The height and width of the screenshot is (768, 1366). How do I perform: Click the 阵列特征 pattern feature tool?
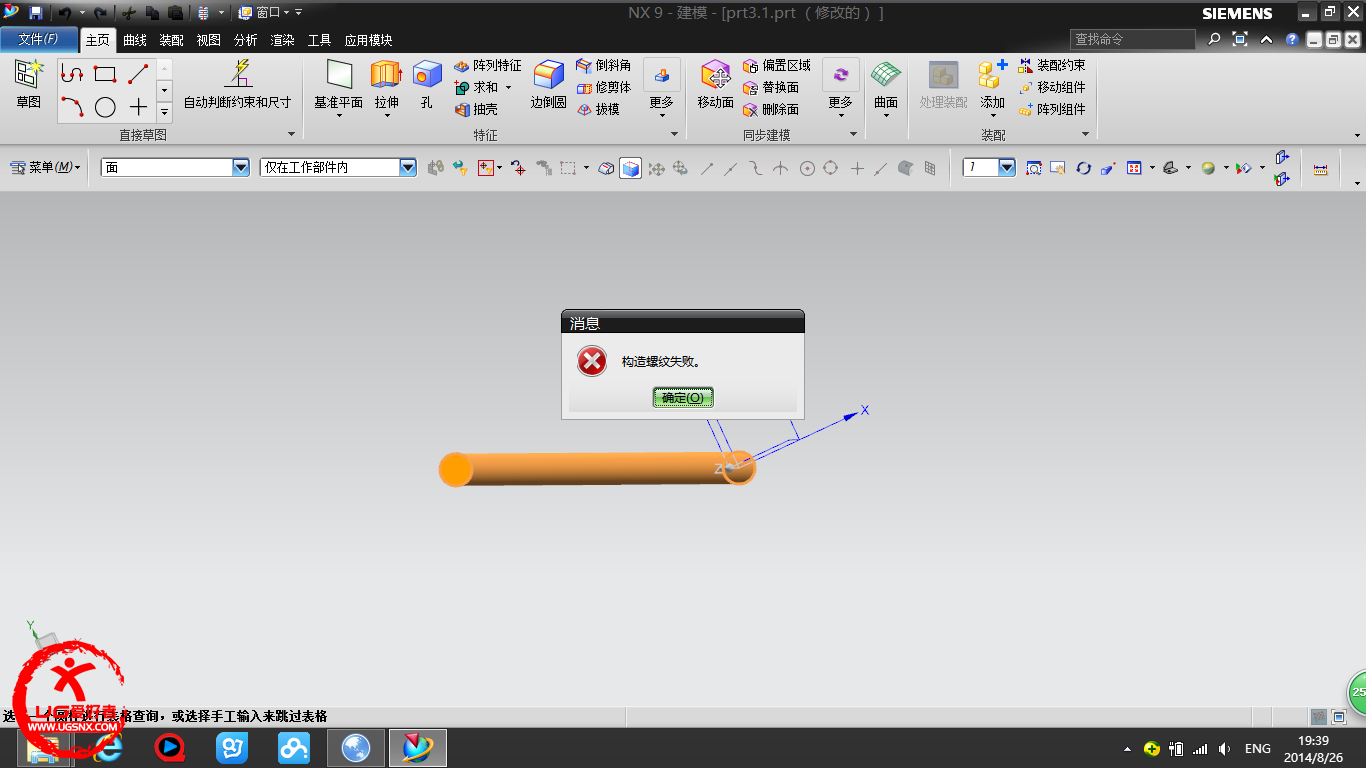pos(487,65)
